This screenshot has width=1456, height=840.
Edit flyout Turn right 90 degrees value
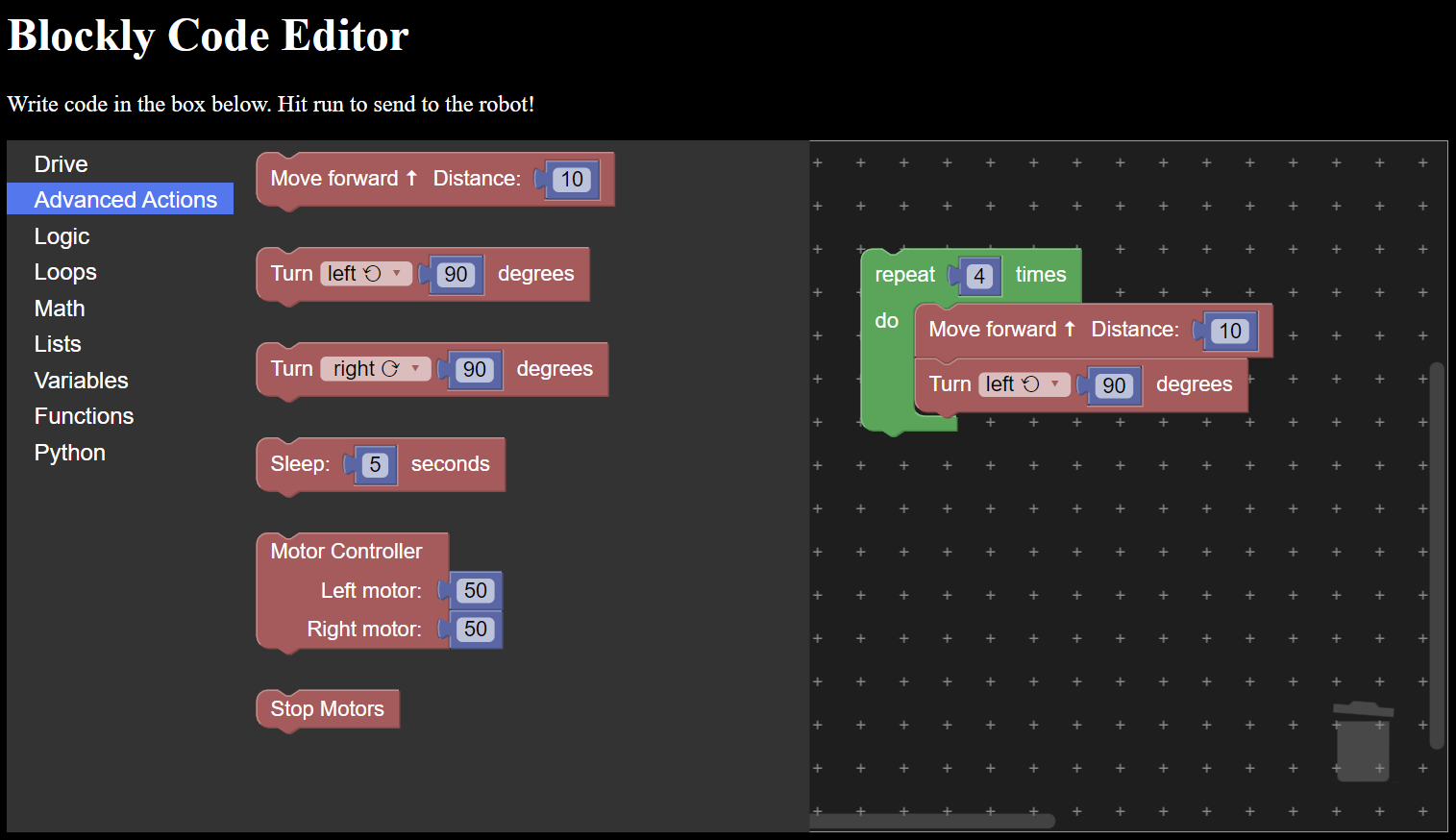click(x=475, y=370)
